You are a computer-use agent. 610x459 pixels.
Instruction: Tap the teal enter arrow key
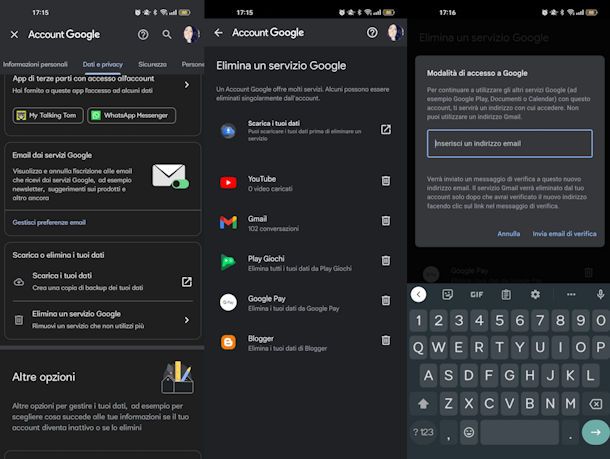[x=595, y=432]
